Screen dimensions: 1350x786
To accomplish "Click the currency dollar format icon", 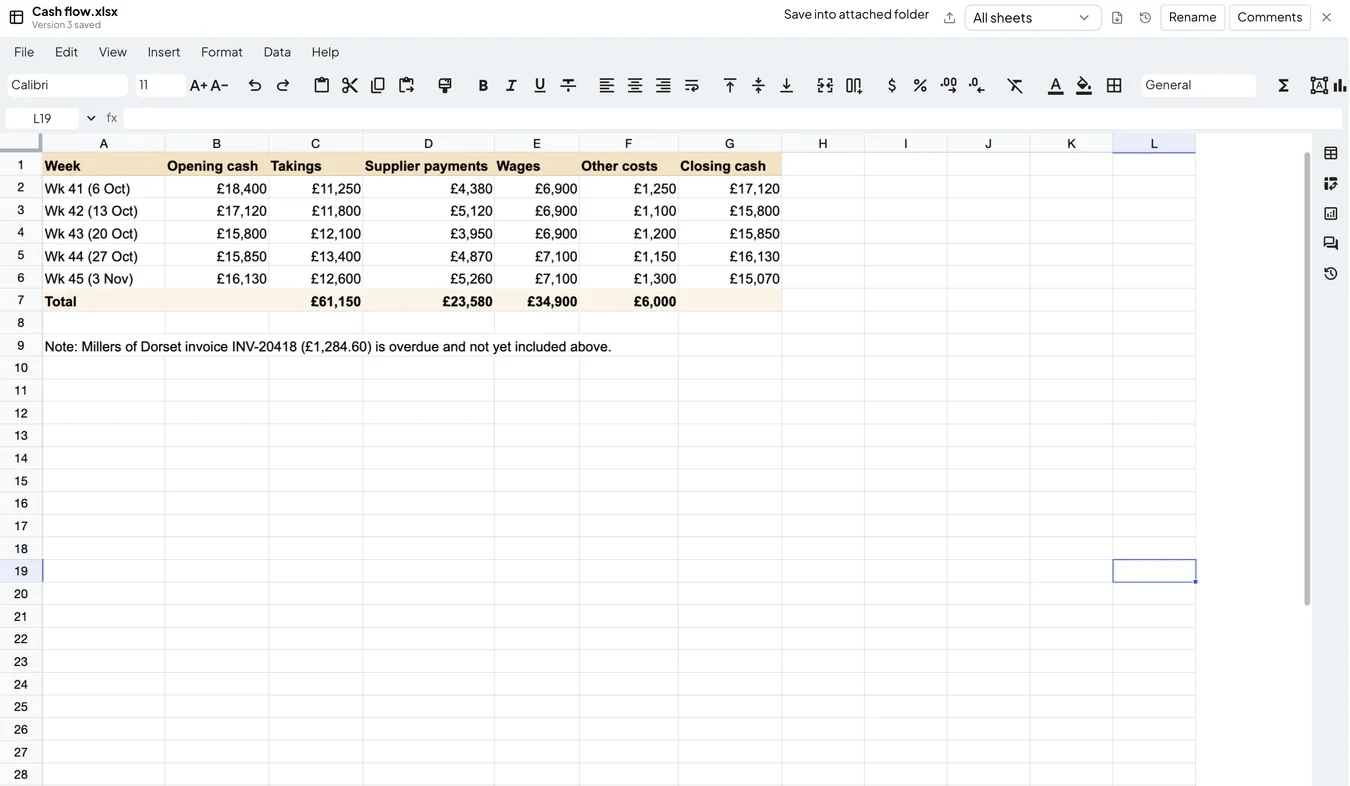I will point(891,86).
